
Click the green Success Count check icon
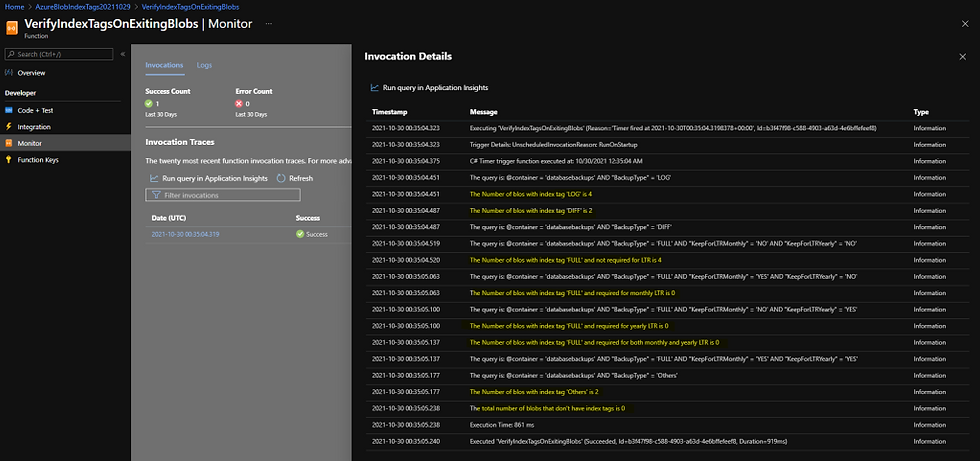(x=149, y=104)
